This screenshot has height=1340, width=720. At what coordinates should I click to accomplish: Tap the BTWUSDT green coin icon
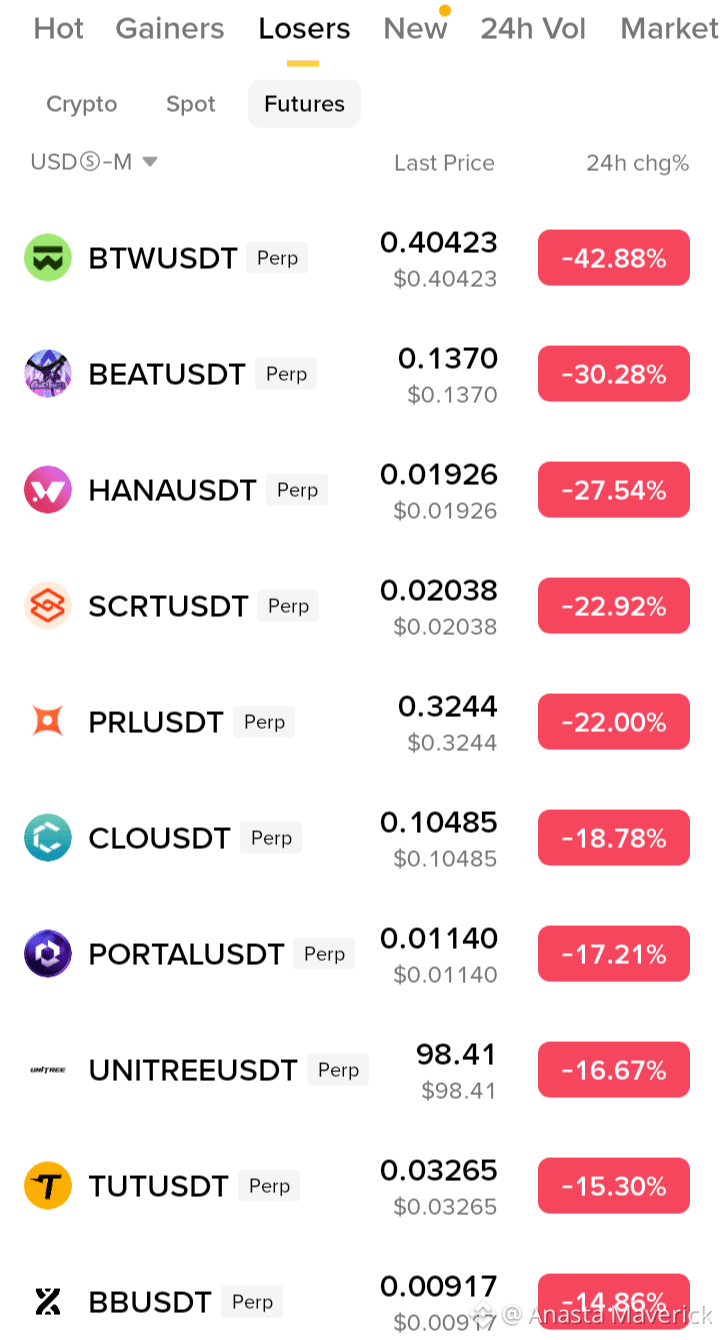[x=48, y=258]
